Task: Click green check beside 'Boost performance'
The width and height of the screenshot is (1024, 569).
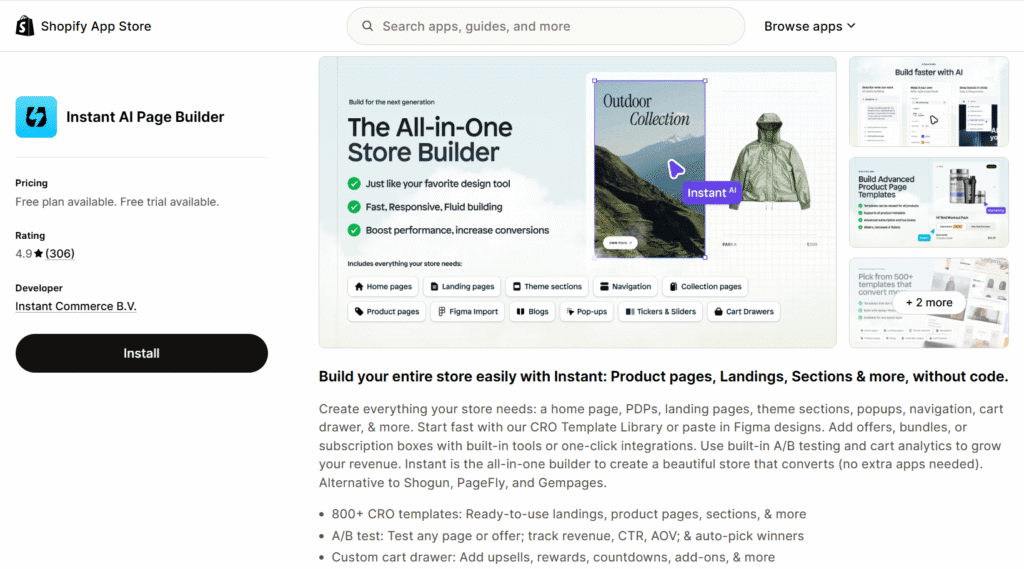Action: coord(354,230)
